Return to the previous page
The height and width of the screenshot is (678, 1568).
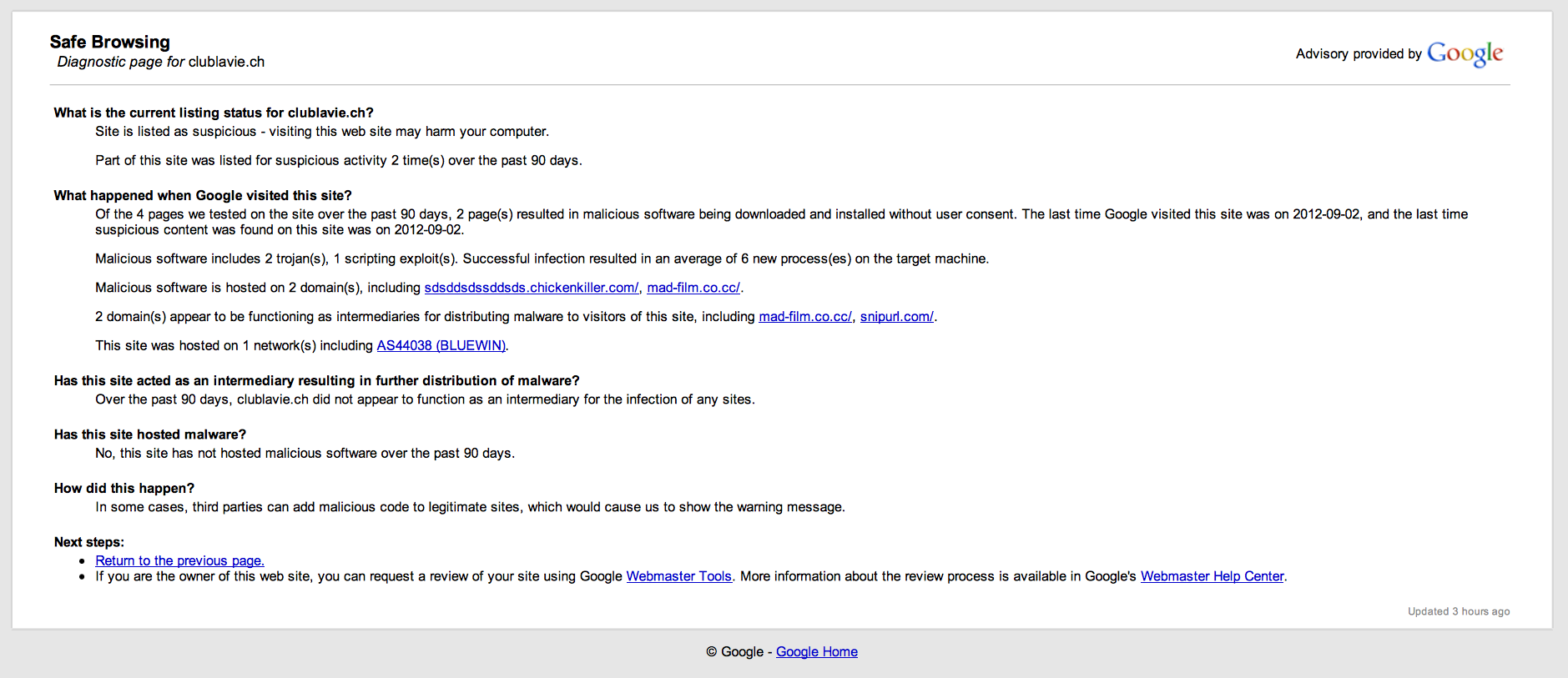[x=179, y=561]
